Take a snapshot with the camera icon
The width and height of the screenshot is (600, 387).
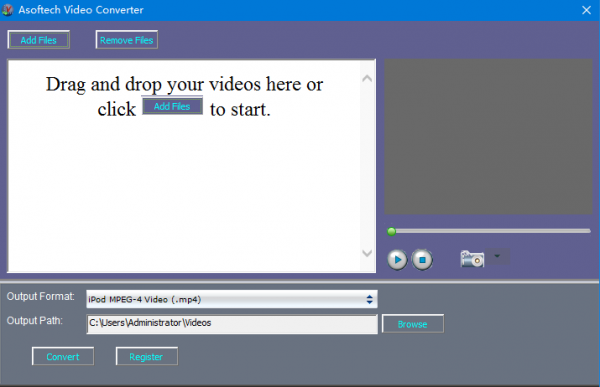[472, 259]
